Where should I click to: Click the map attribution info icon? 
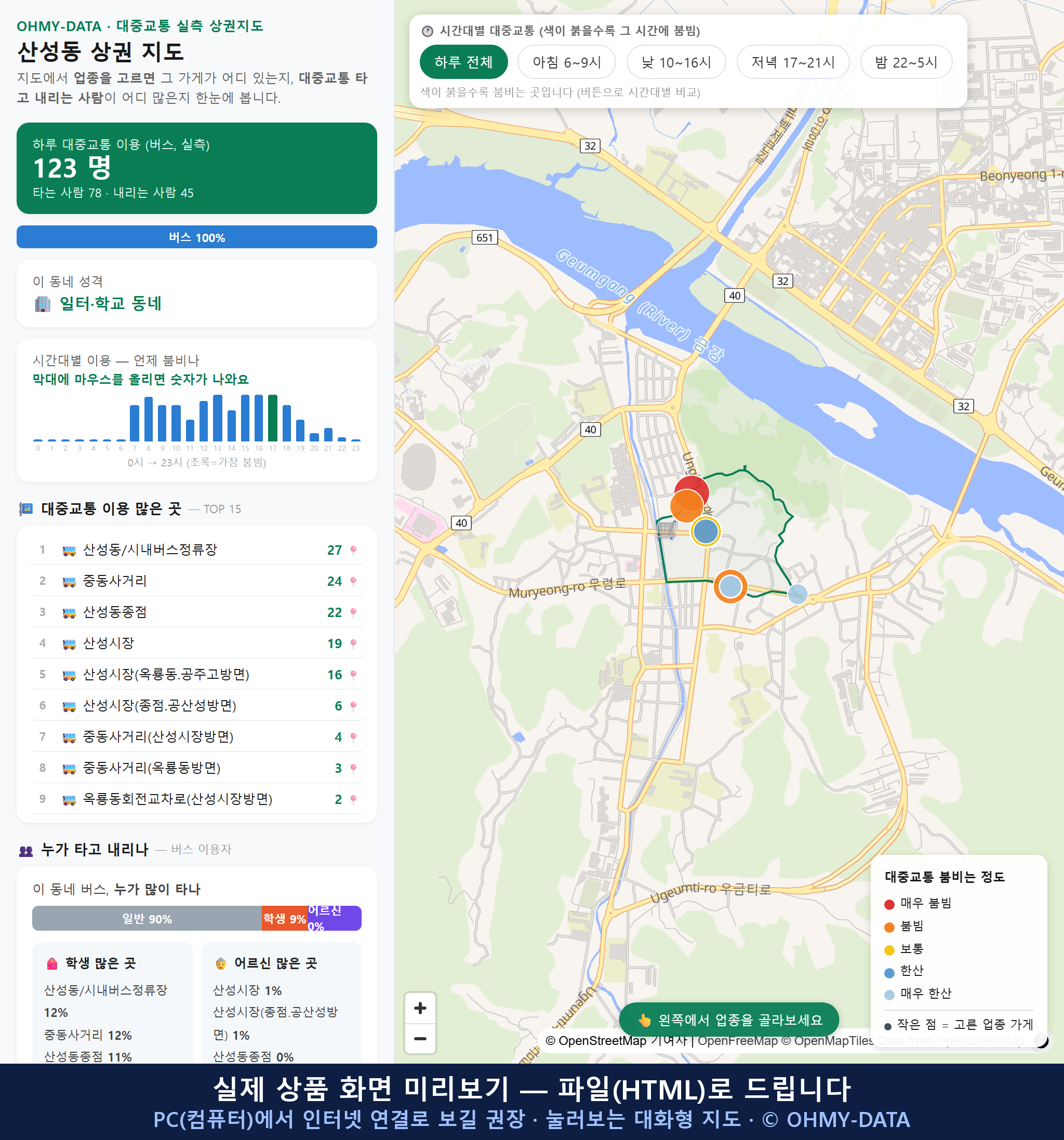pyautogui.click(x=1042, y=1040)
